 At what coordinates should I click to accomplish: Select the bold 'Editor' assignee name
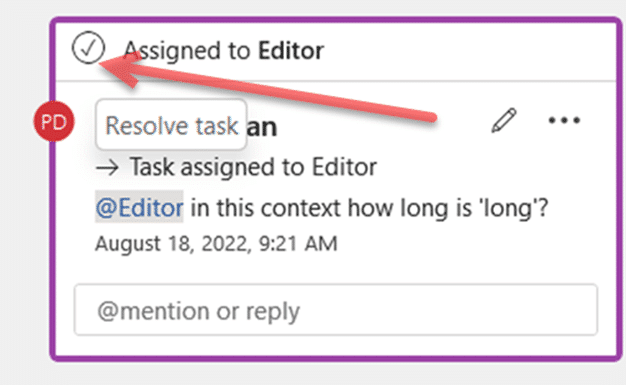pos(291,51)
